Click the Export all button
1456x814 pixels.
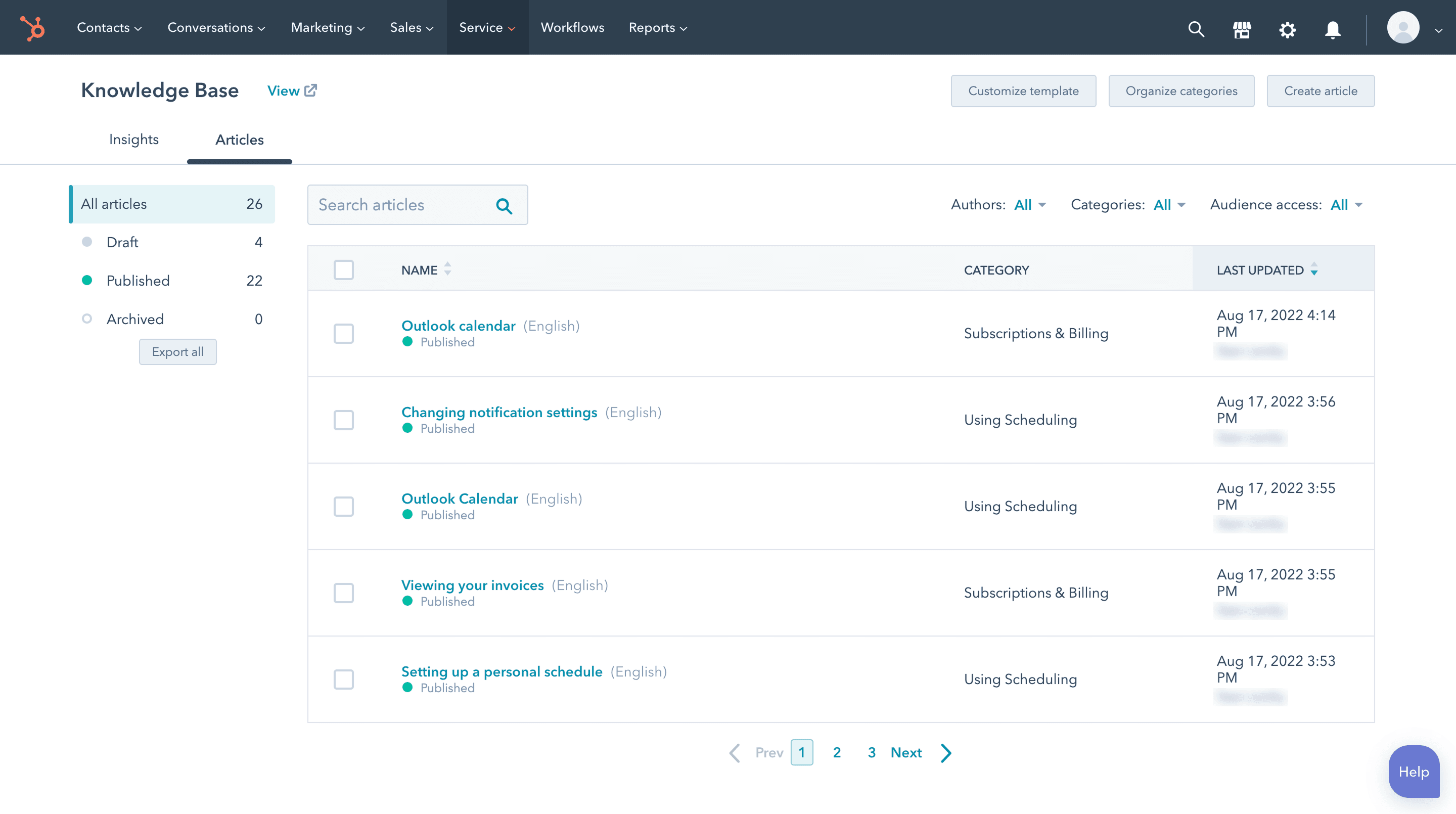pyautogui.click(x=177, y=351)
